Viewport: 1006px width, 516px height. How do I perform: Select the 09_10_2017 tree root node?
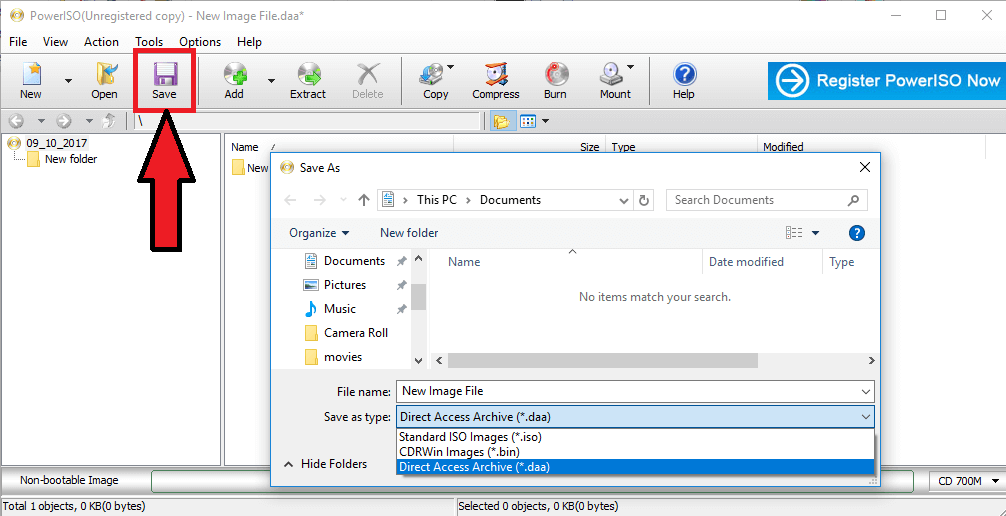coord(56,142)
